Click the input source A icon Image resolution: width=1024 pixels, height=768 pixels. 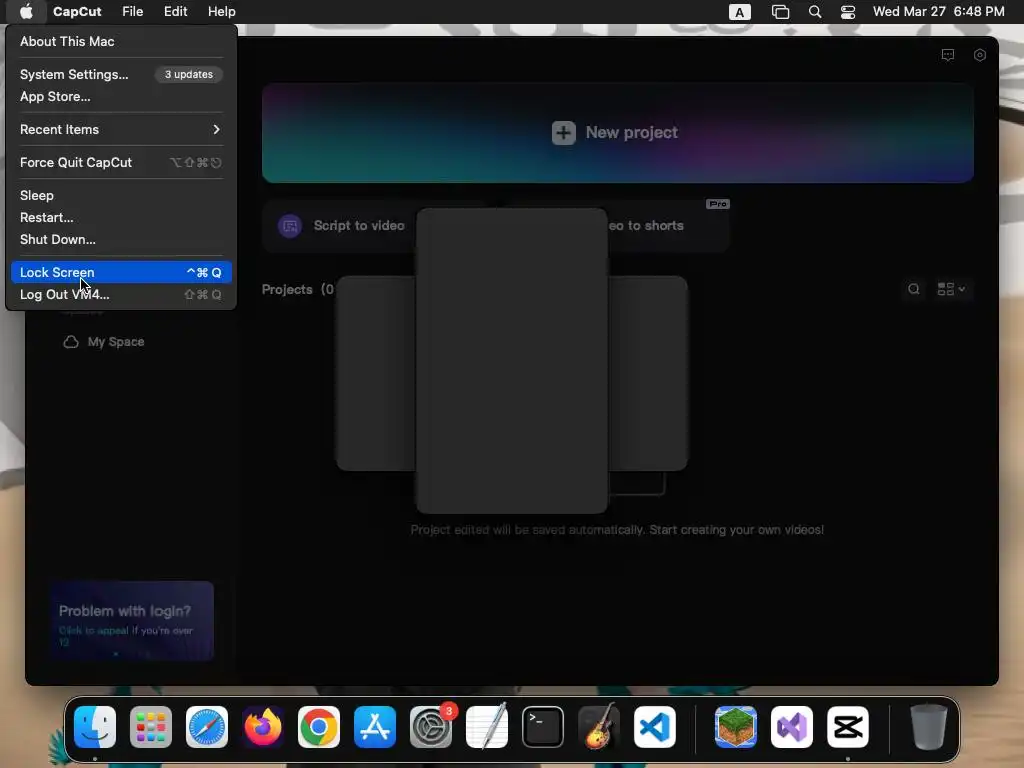739,12
